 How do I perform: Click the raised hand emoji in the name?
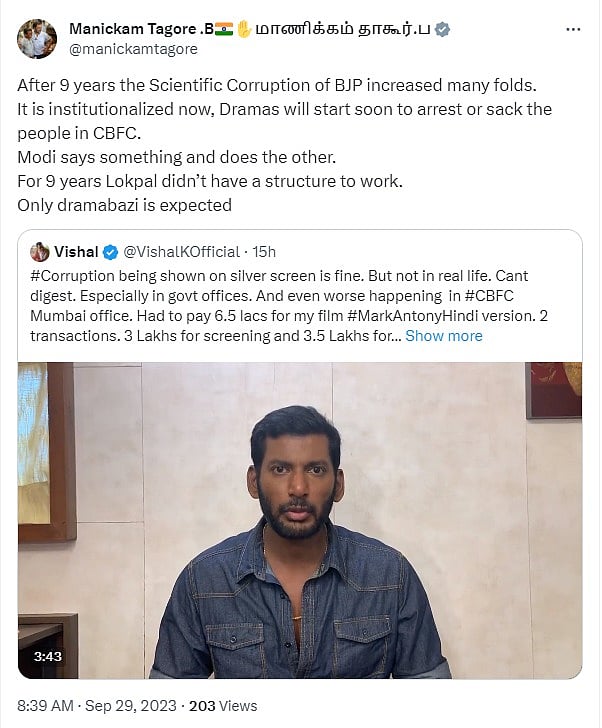tap(243, 30)
